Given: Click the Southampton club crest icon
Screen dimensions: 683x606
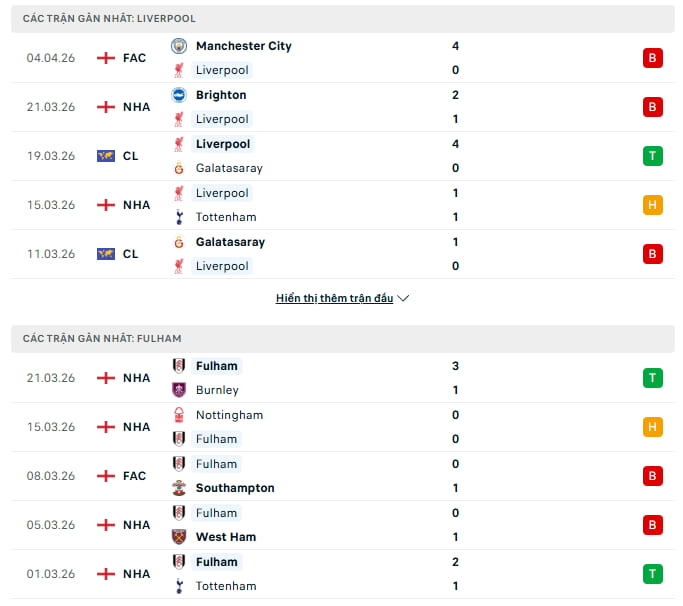Looking at the screenshot, I should 179,488.
